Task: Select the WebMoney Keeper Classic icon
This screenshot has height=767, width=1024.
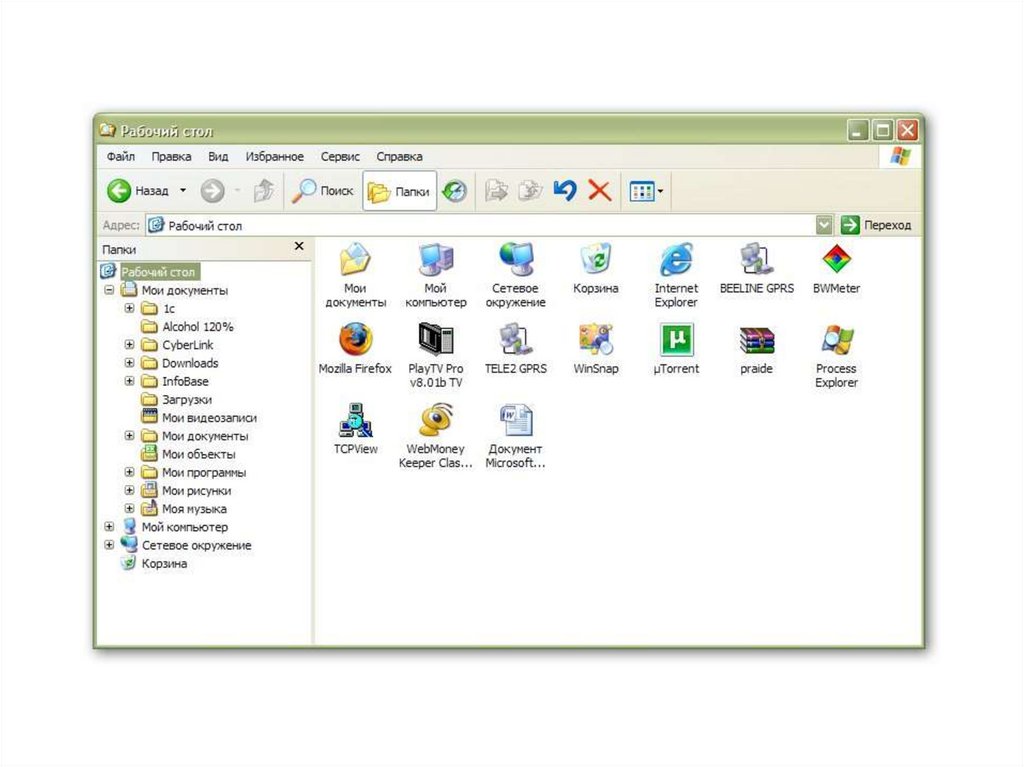Action: [436, 419]
